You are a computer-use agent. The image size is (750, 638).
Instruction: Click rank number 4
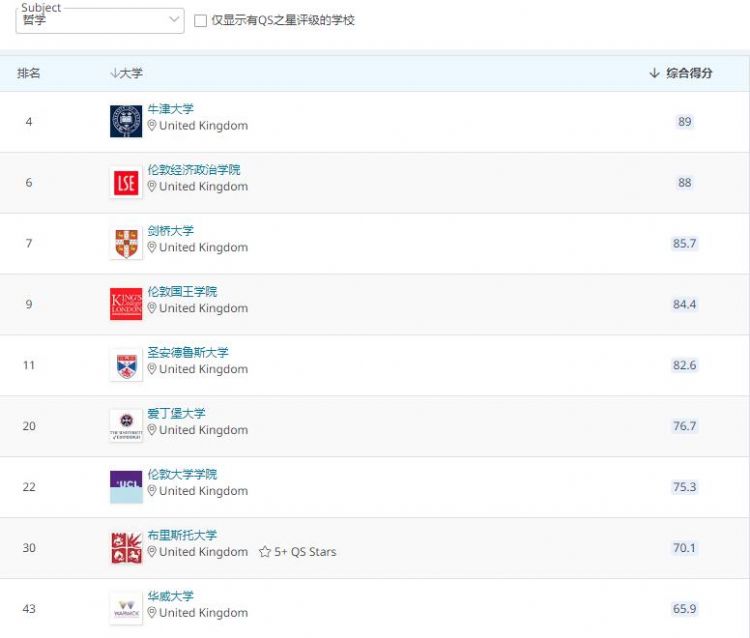[x=29, y=121]
